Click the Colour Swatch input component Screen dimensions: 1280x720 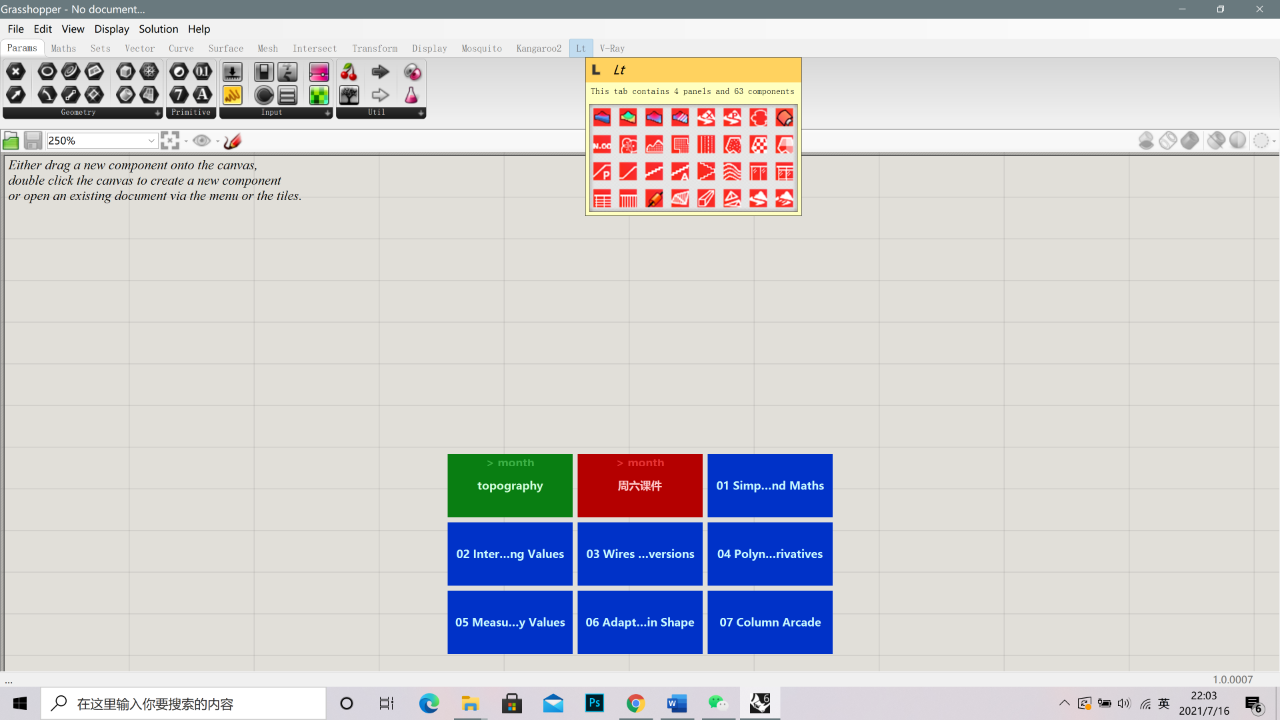coord(319,72)
